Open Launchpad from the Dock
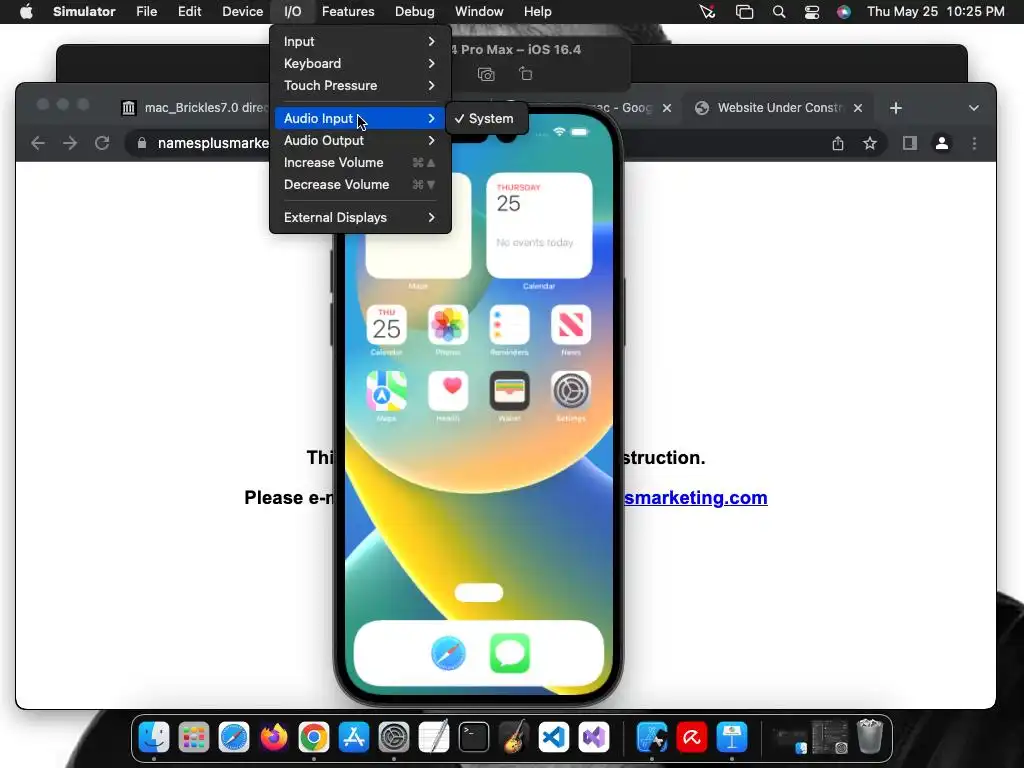 point(194,738)
